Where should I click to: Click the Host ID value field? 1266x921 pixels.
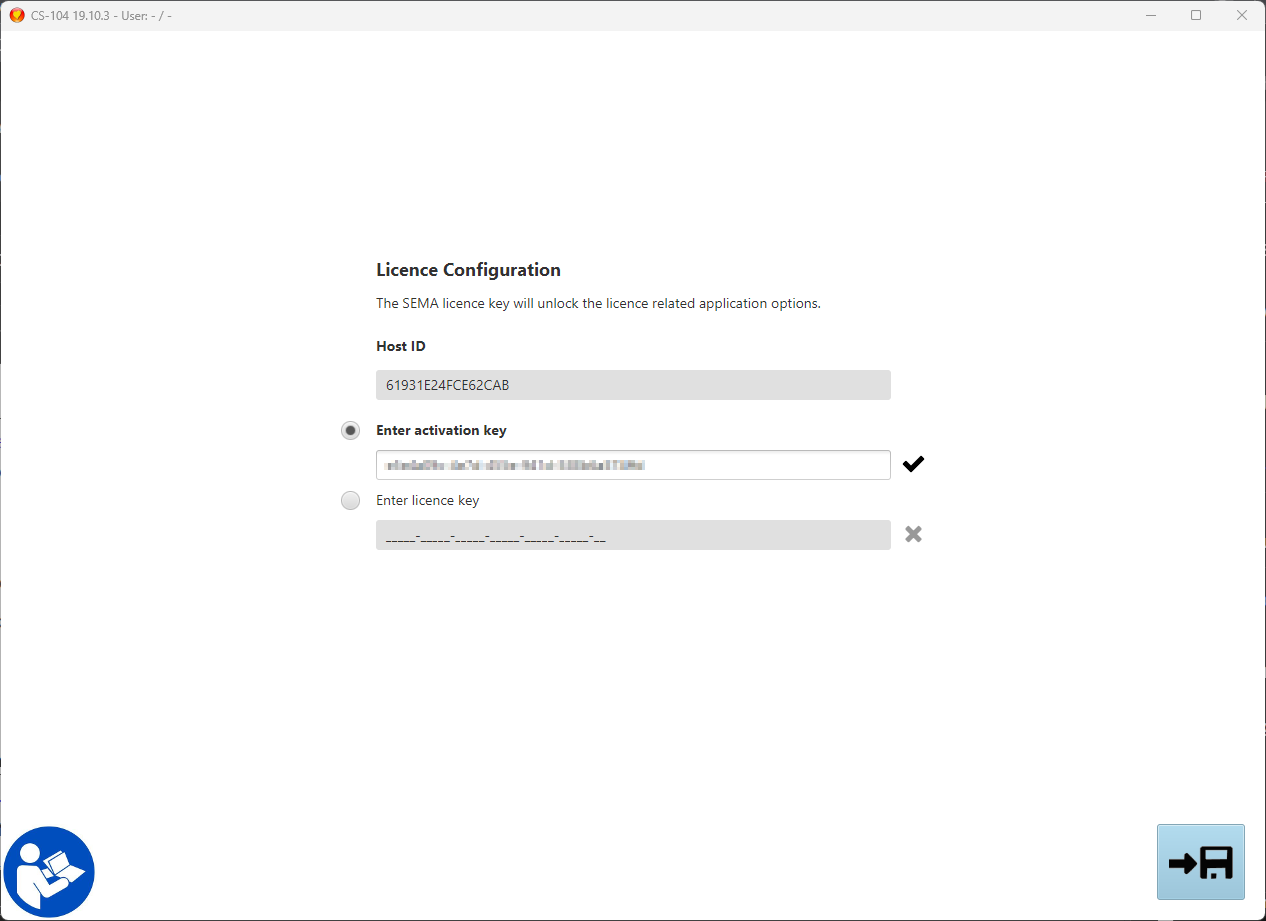(632, 385)
